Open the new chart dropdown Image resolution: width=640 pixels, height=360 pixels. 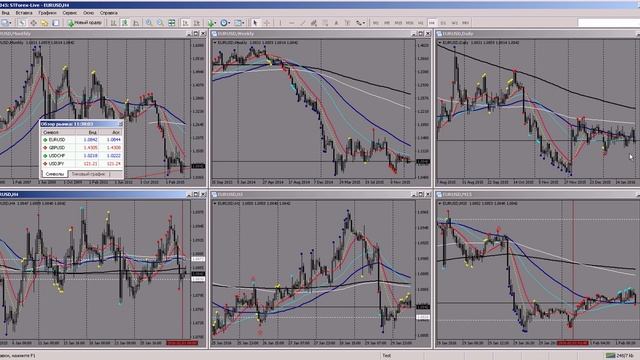(7, 23)
